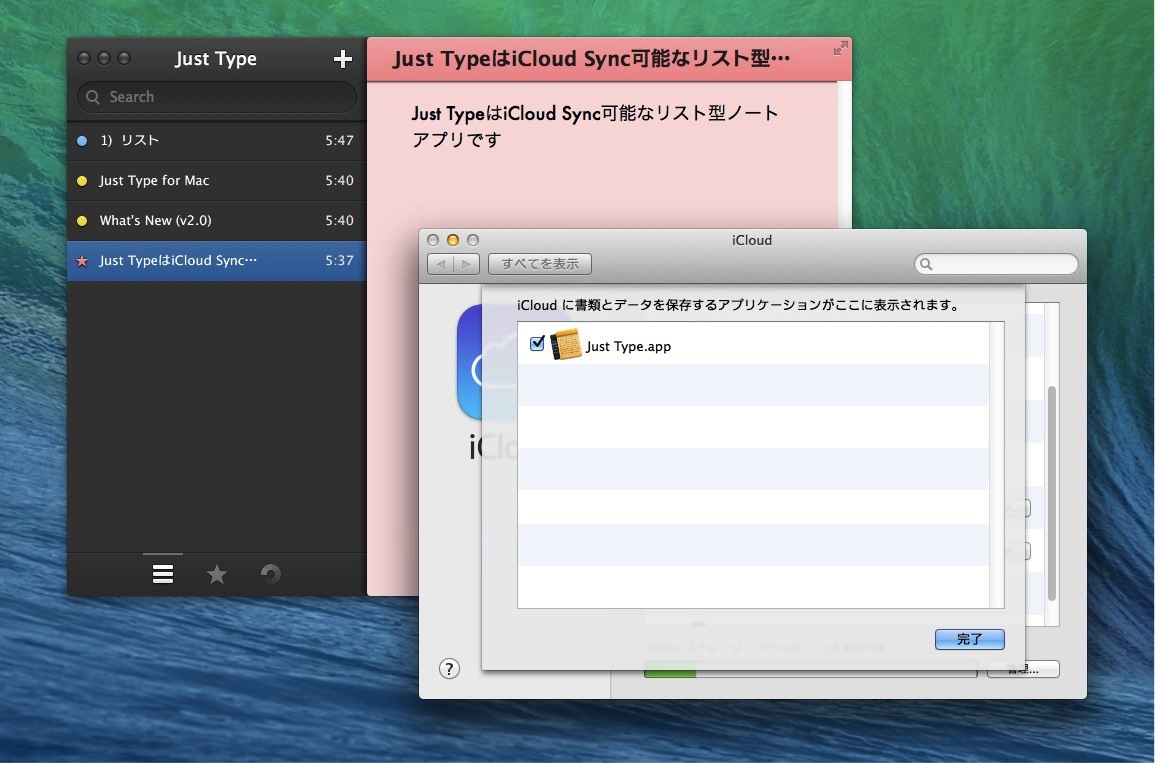Click the iCloud sheet description text
Image resolution: width=1155 pixels, height=763 pixels.
[740, 305]
